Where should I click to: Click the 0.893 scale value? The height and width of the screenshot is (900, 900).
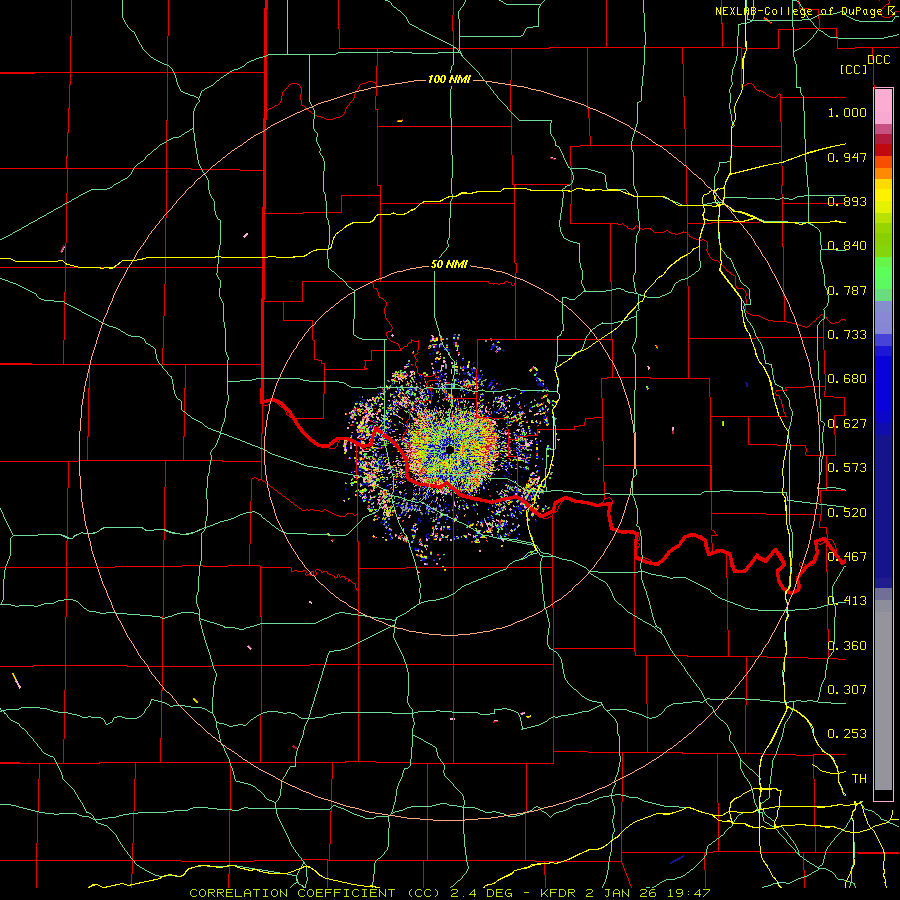847,201
